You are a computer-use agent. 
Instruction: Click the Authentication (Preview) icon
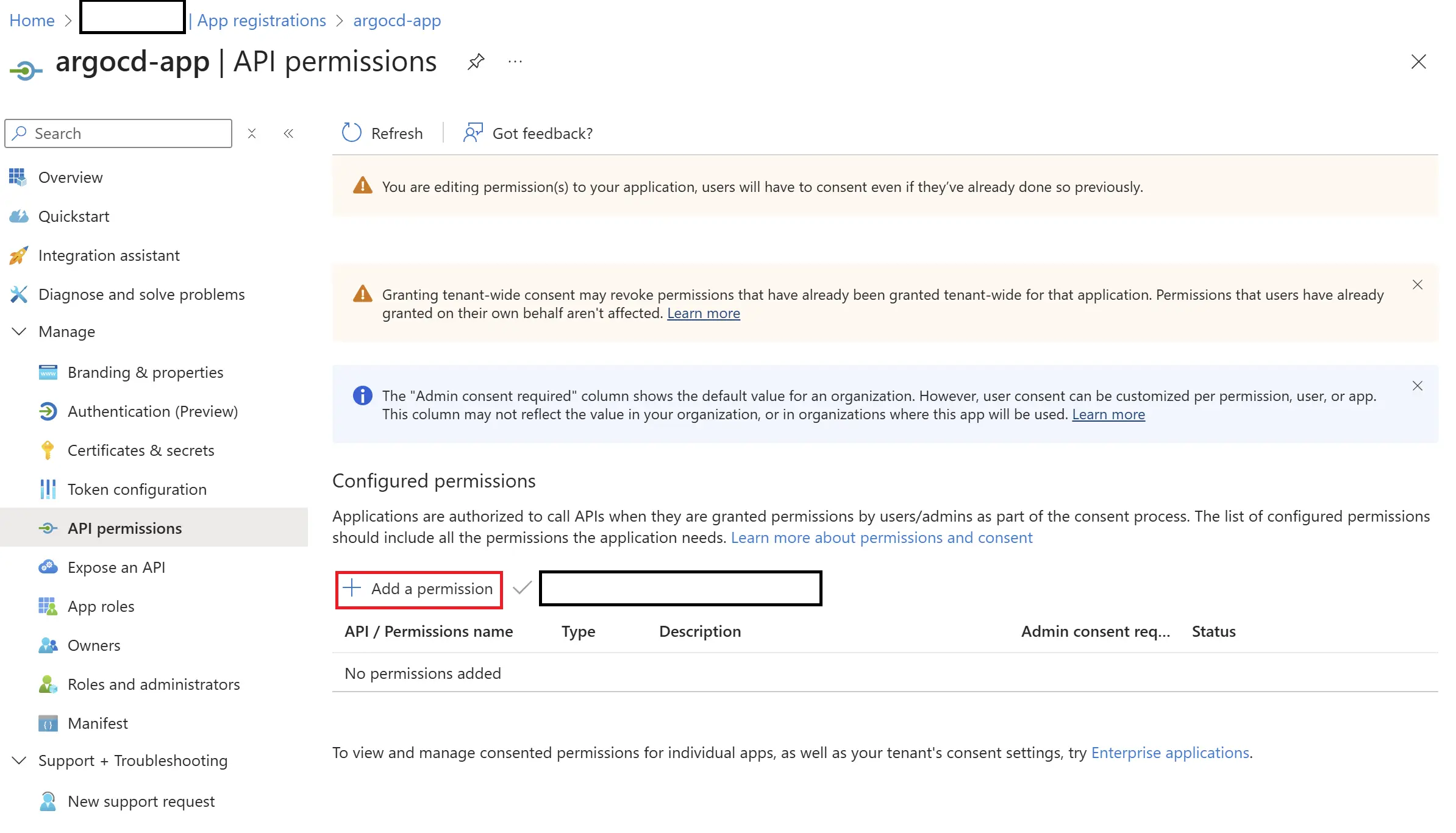pyautogui.click(x=48, y=411)
